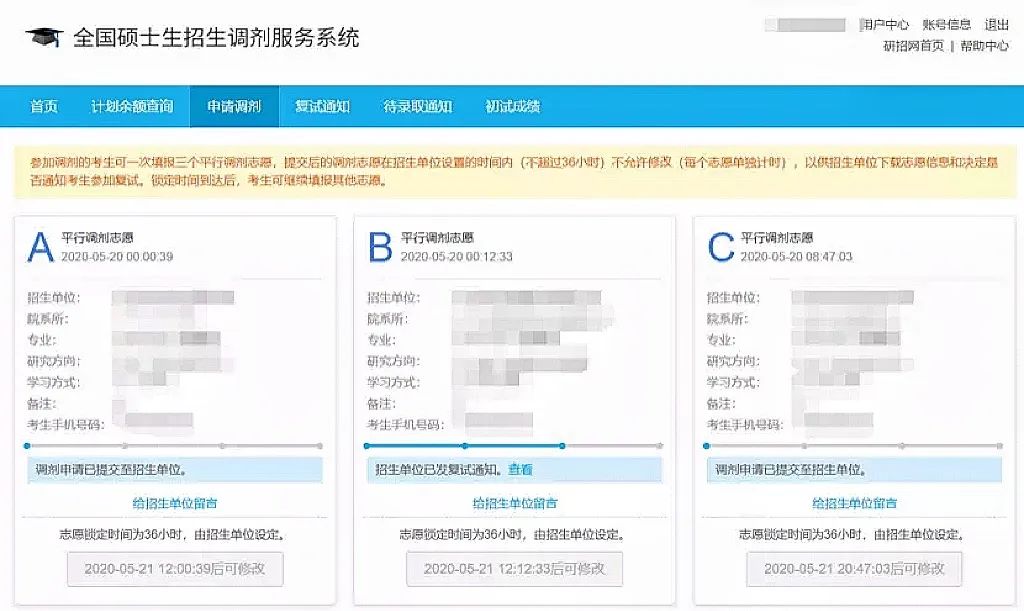Visit 研招网首页 link
Screen dimensions: 1024x611
[x=913, y=46]
